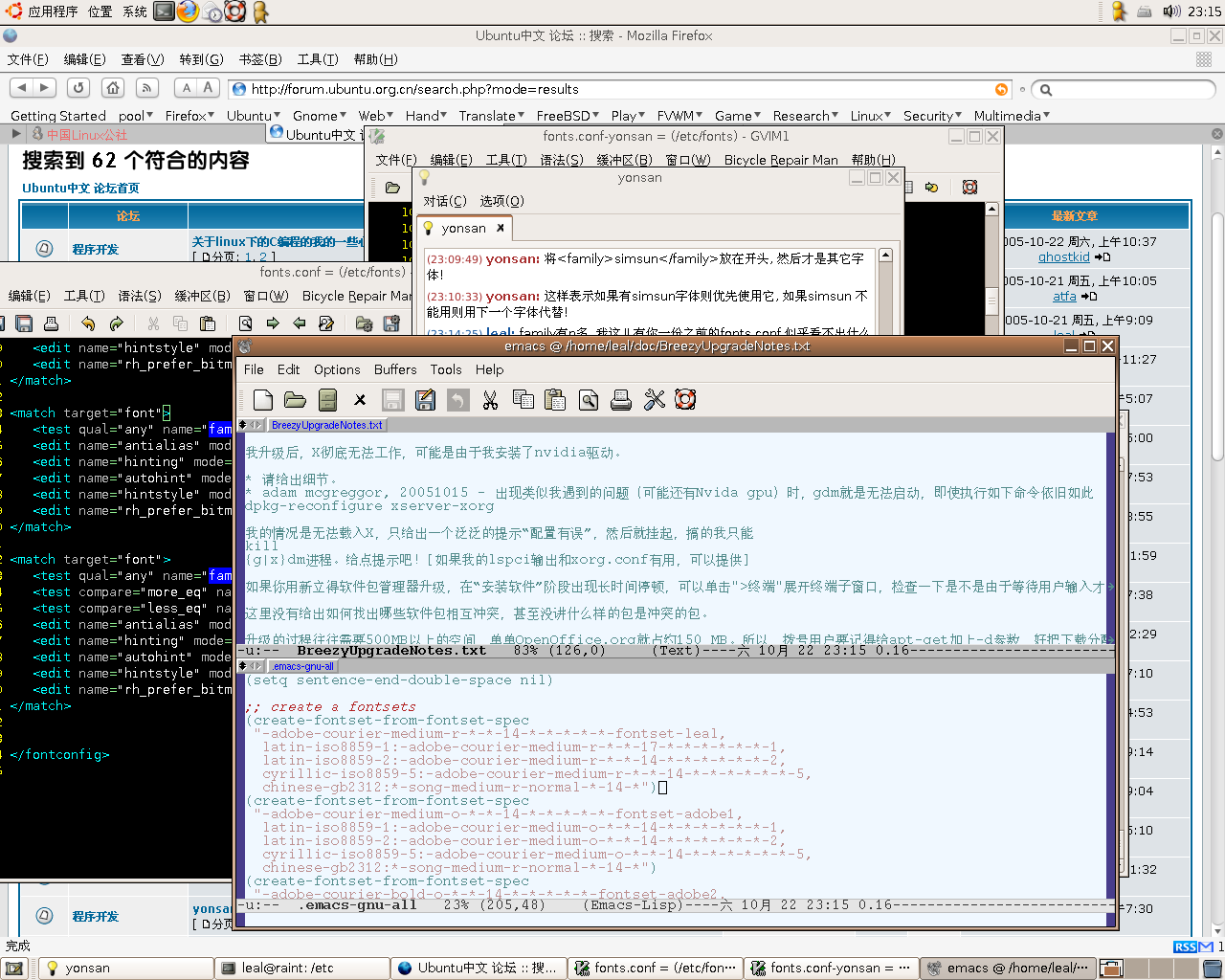
Task: Cut text with Emacs scissors icon
Action: click(490, 400)
